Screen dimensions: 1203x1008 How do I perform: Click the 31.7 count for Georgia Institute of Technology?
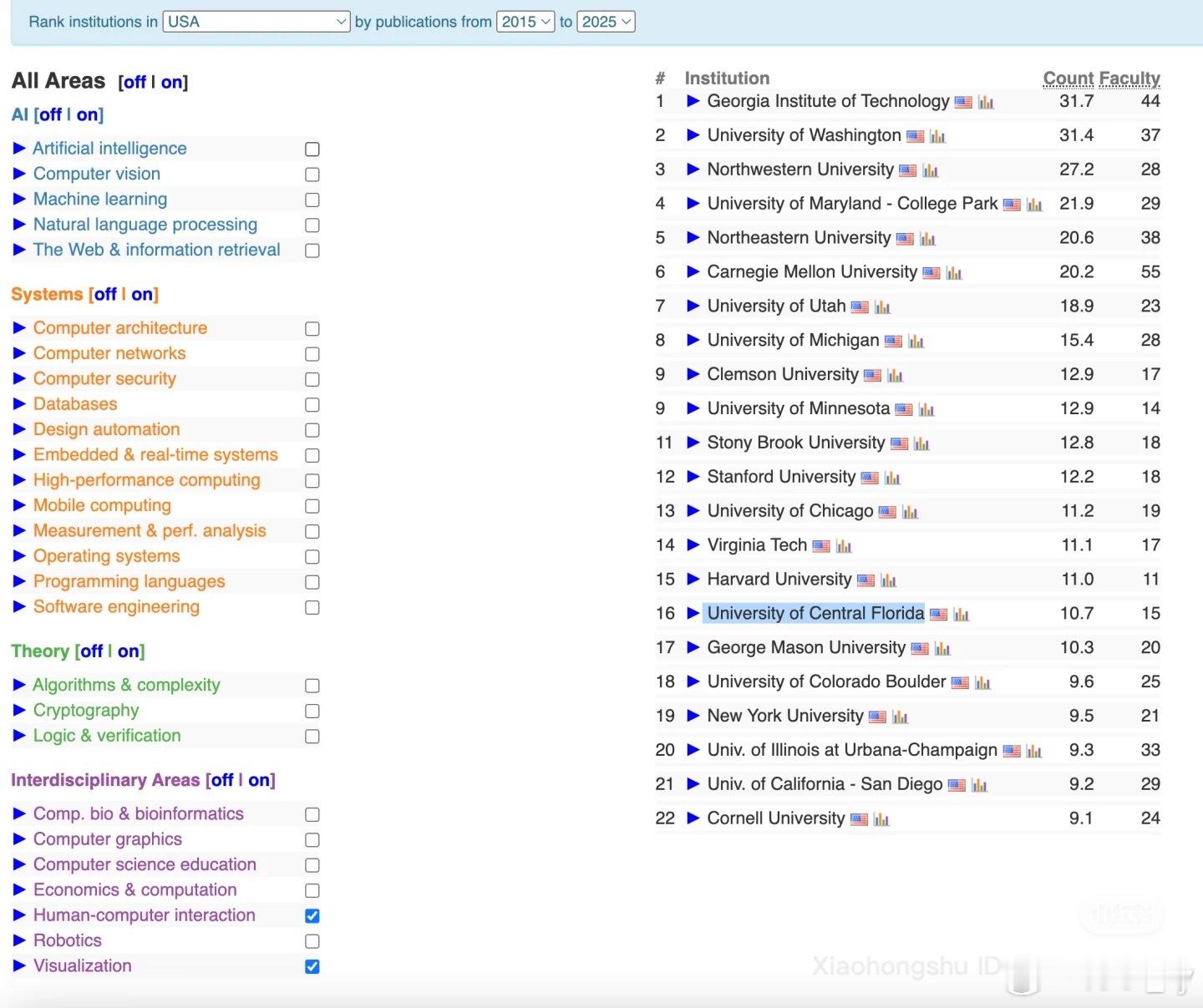tap(1076, 101)
